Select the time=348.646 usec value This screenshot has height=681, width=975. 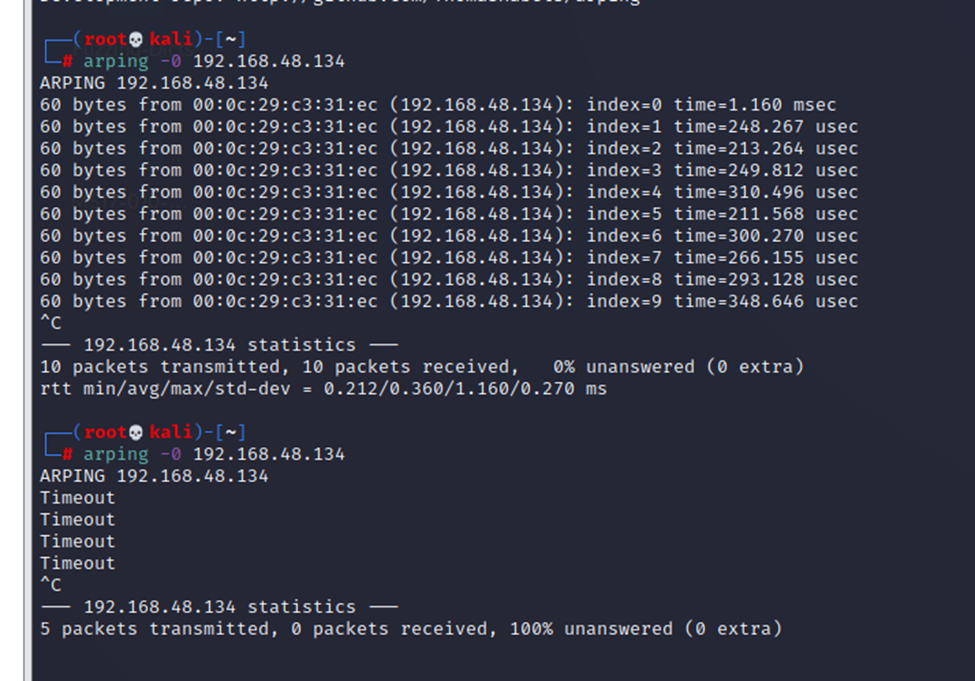pyautogui.click(x=766, y=301)
